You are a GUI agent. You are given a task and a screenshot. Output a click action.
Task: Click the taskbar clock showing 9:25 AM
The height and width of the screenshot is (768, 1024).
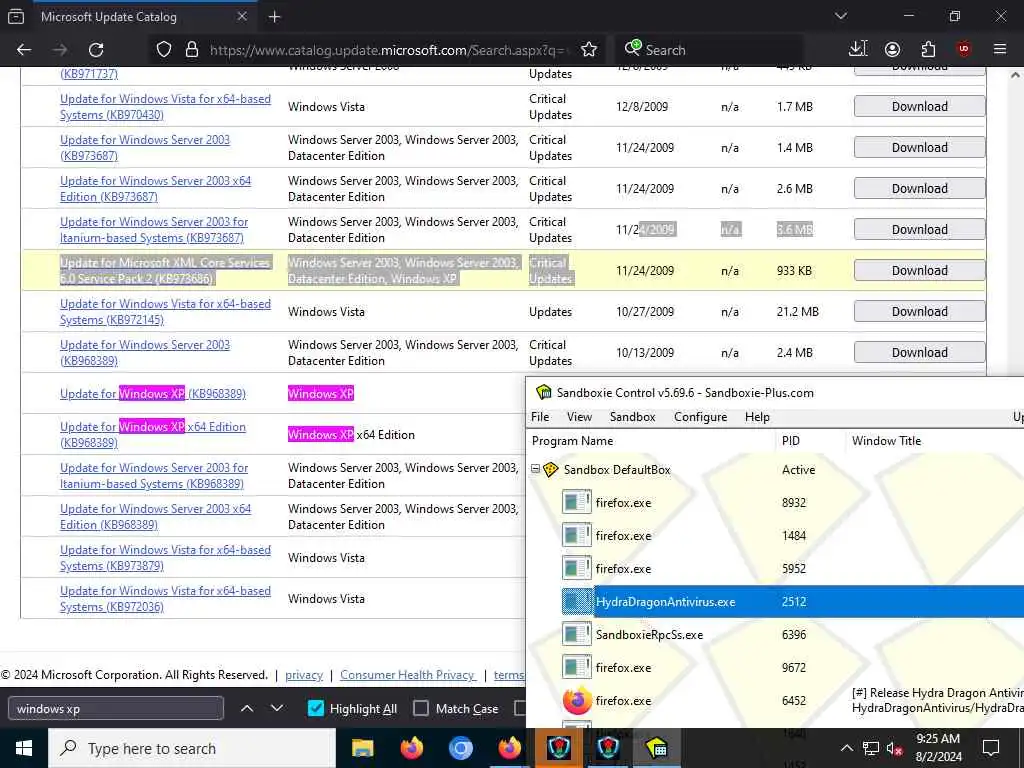[x=938, y=748]
